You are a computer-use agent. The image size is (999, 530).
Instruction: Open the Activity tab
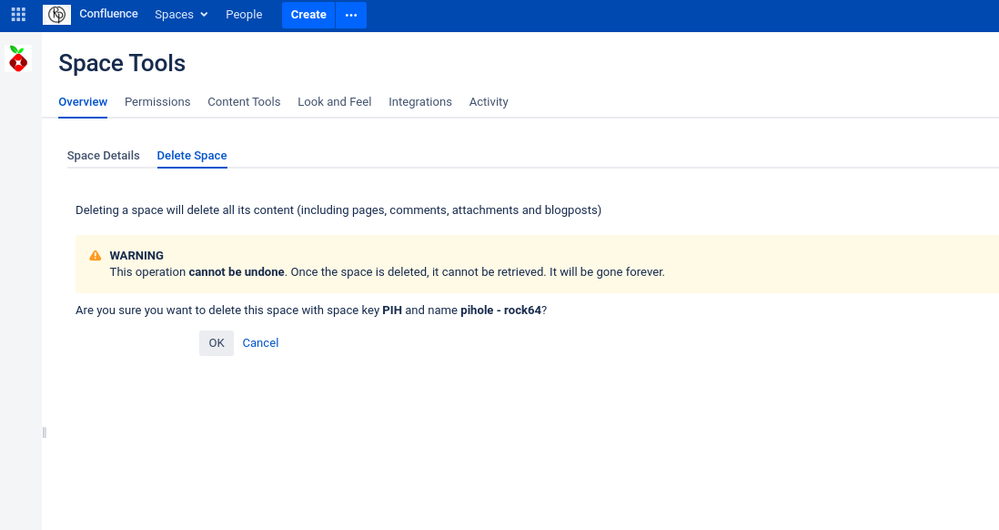pyautogui.click(x=489, y=102)
